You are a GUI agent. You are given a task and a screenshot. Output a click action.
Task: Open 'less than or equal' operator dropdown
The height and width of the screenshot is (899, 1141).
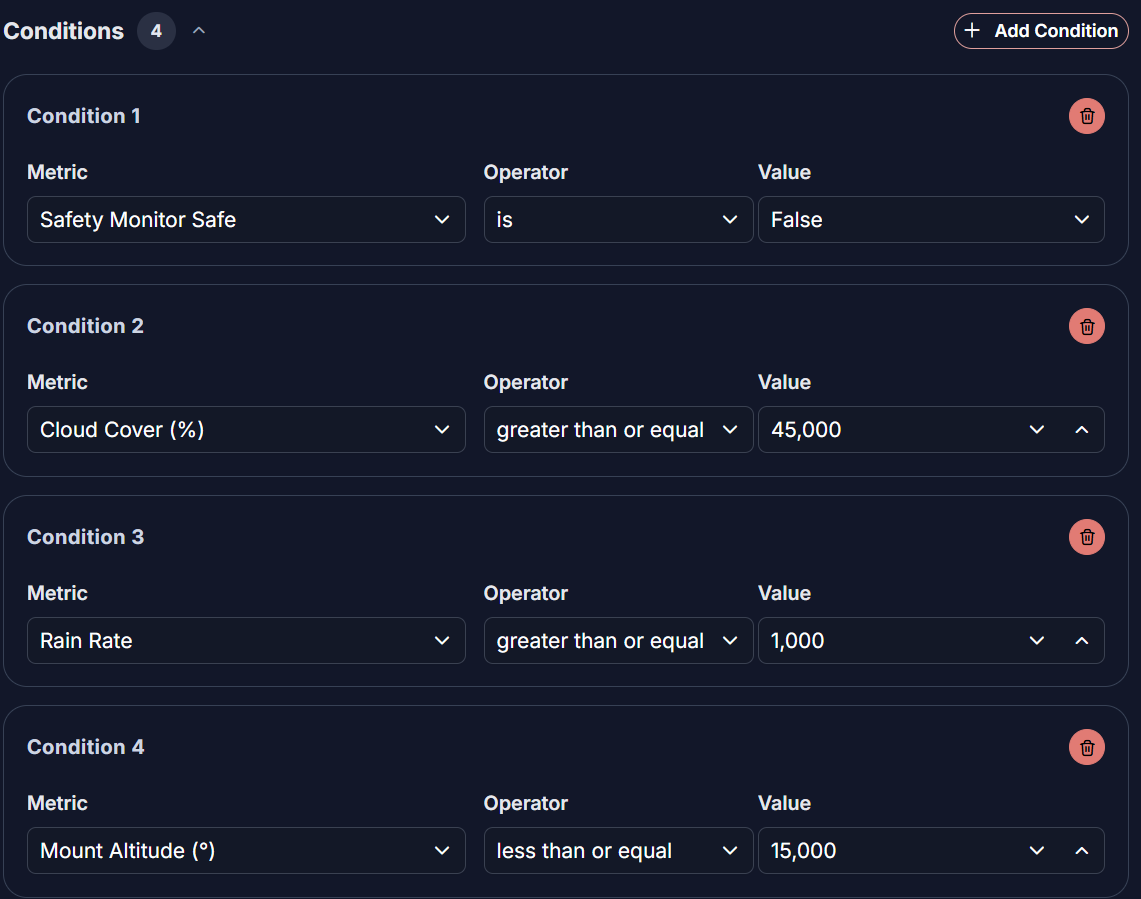point(618,851)
